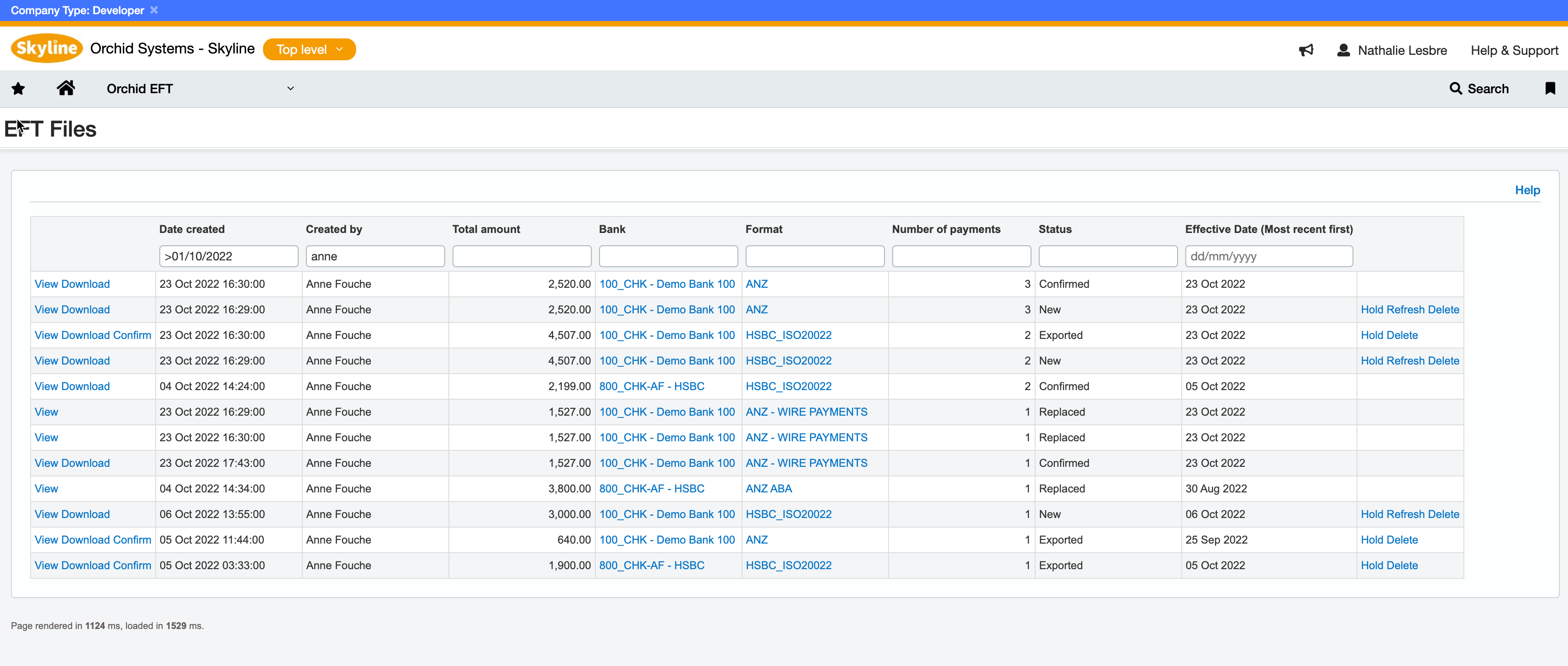Click the bookmark icon
Screen dimensions: 1568x666
1550,89
